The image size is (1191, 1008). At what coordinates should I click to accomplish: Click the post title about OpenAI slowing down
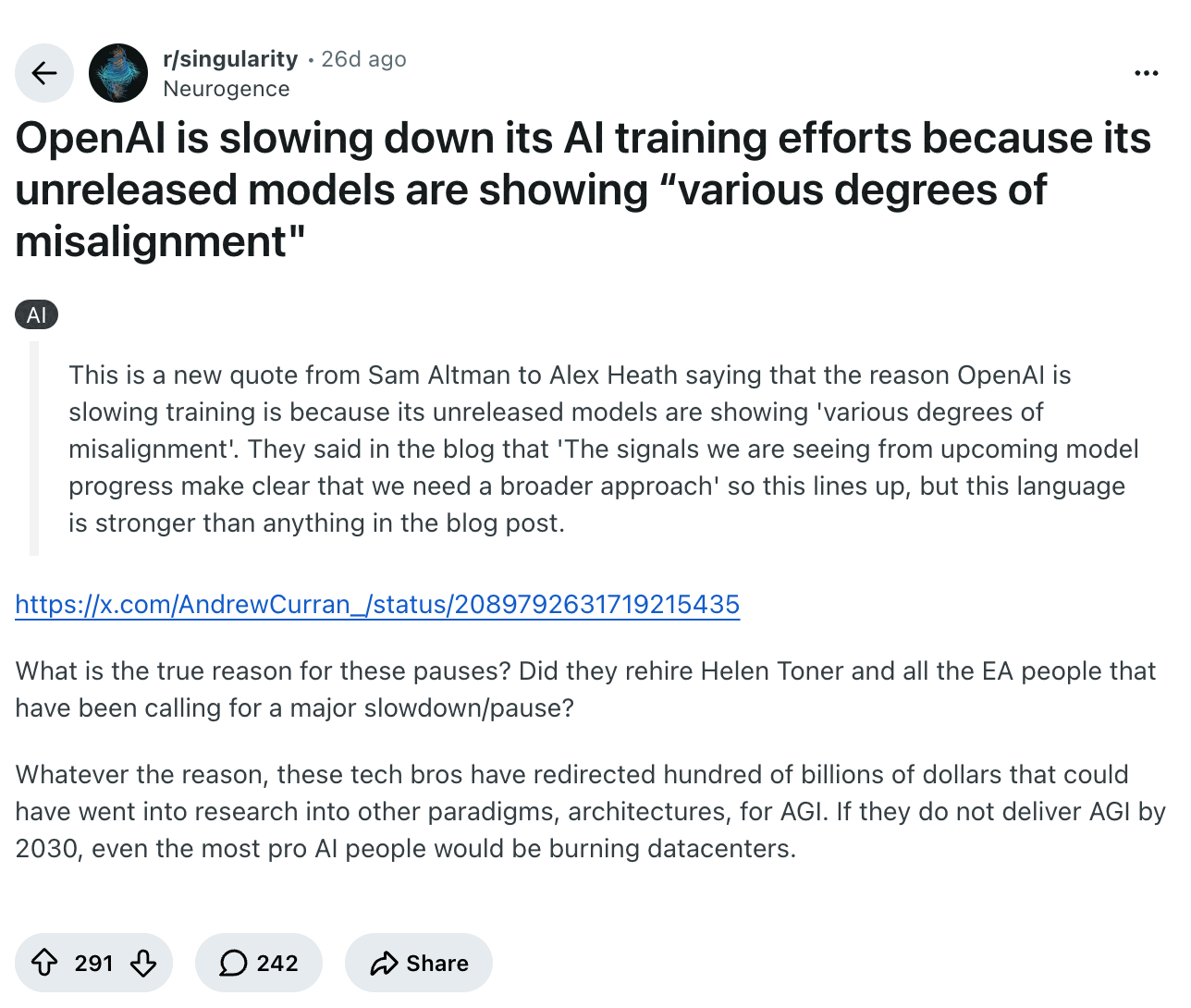(x=583, y=190)
